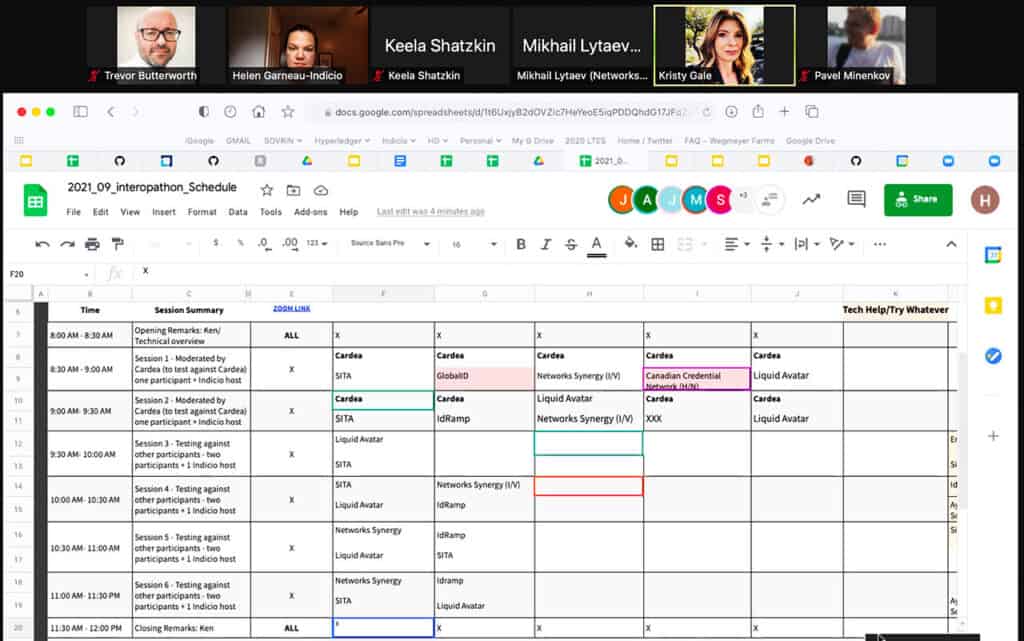
Task: Click the Move to folder icon
Action: tap(293, 190)
